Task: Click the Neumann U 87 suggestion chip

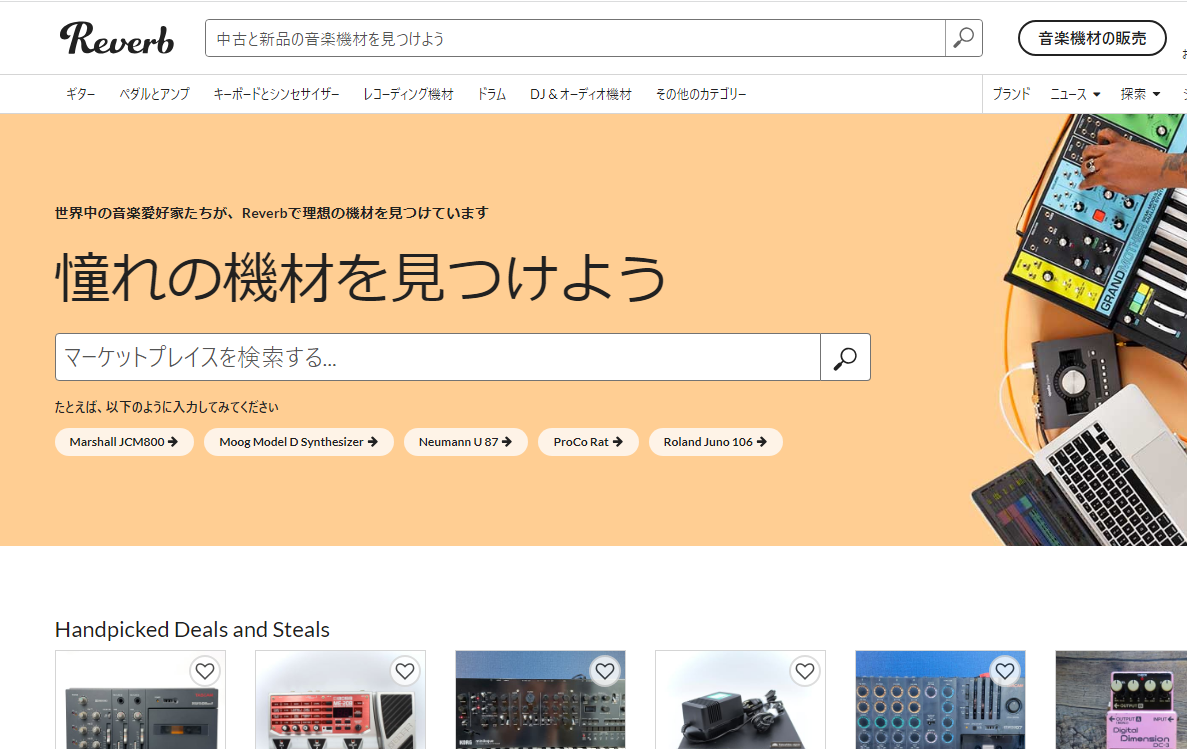Action: click(x=466, y=442)
